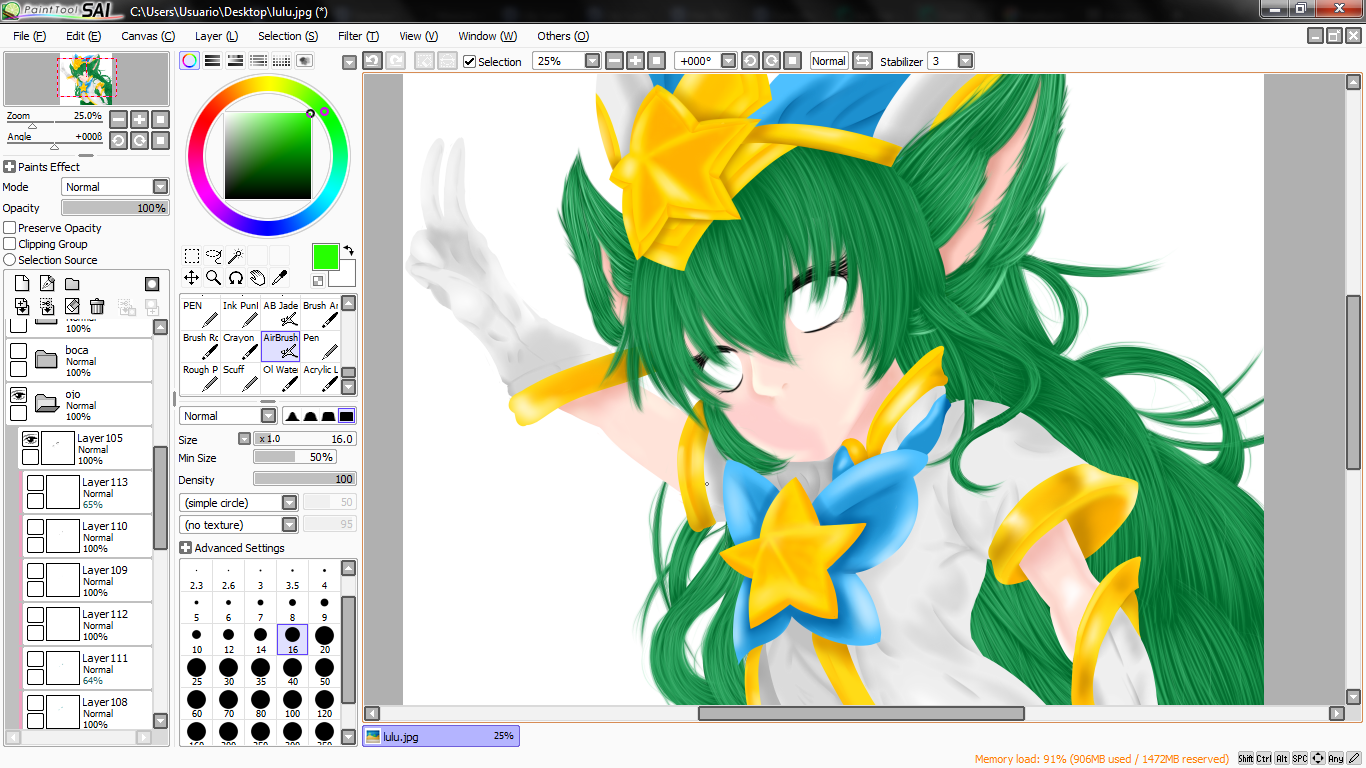Toggle the Selection checkbox in toolbar
The width and height of the screenshot is (1366, 768).
click(x=470, y=62)
